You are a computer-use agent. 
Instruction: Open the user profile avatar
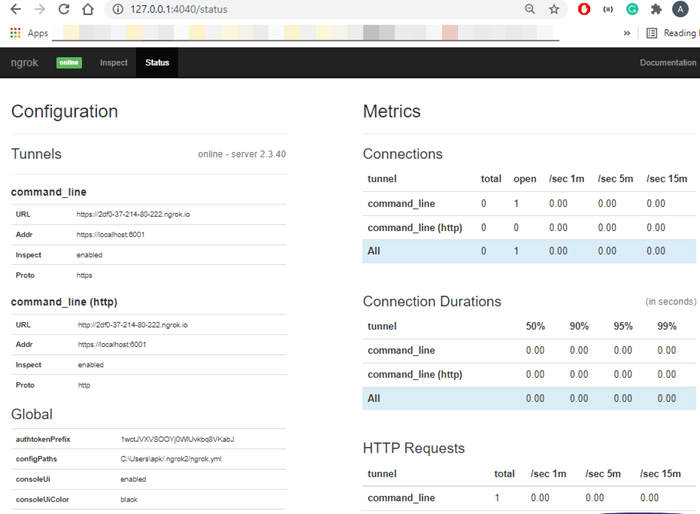[x=681, y=9]
